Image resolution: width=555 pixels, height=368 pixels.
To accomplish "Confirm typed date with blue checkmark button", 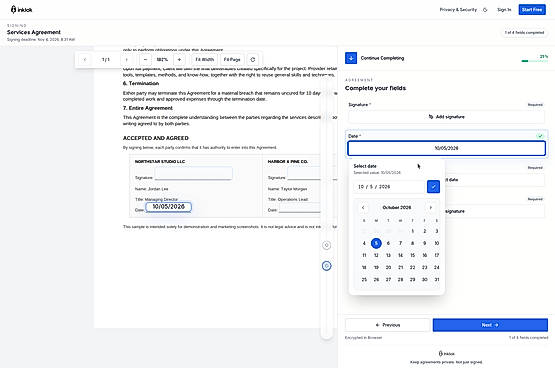I will [x=433, y=186].
